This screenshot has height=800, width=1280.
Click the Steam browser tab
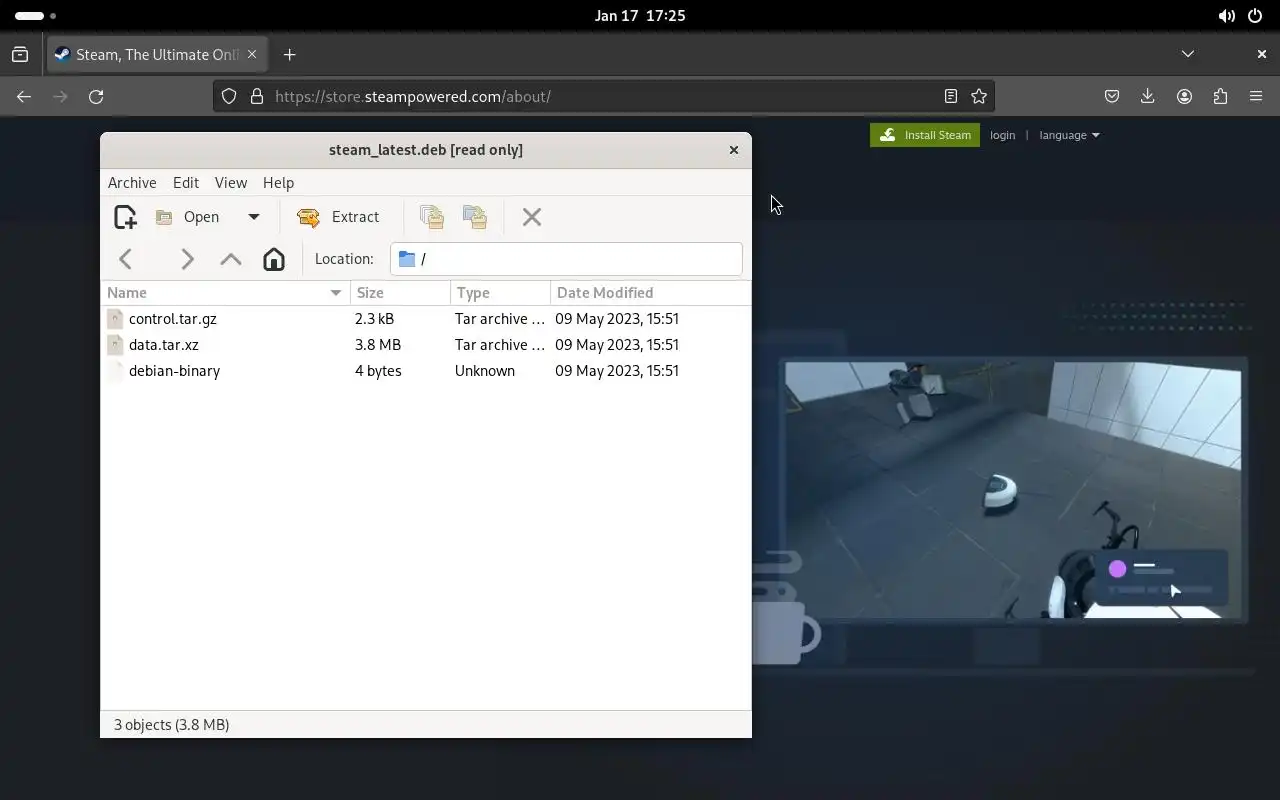[156, 55]
